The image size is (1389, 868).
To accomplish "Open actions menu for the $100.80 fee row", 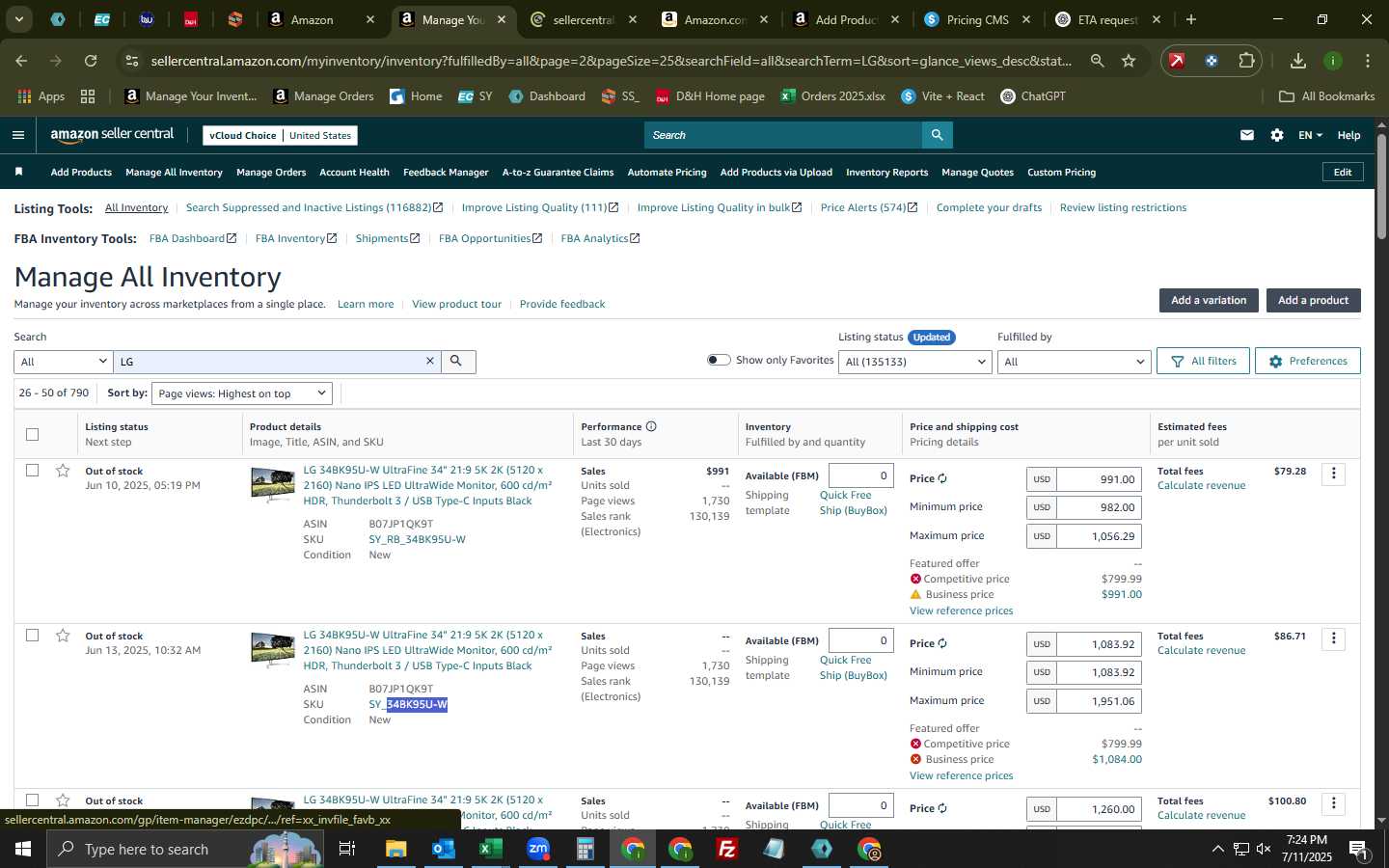I will (x=1334, y=803).
